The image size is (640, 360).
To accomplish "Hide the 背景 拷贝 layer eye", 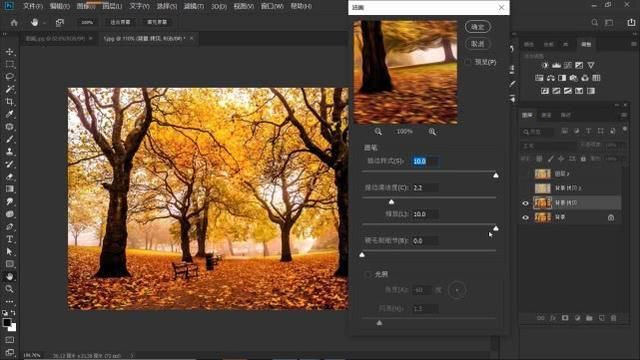I will 525,203.
